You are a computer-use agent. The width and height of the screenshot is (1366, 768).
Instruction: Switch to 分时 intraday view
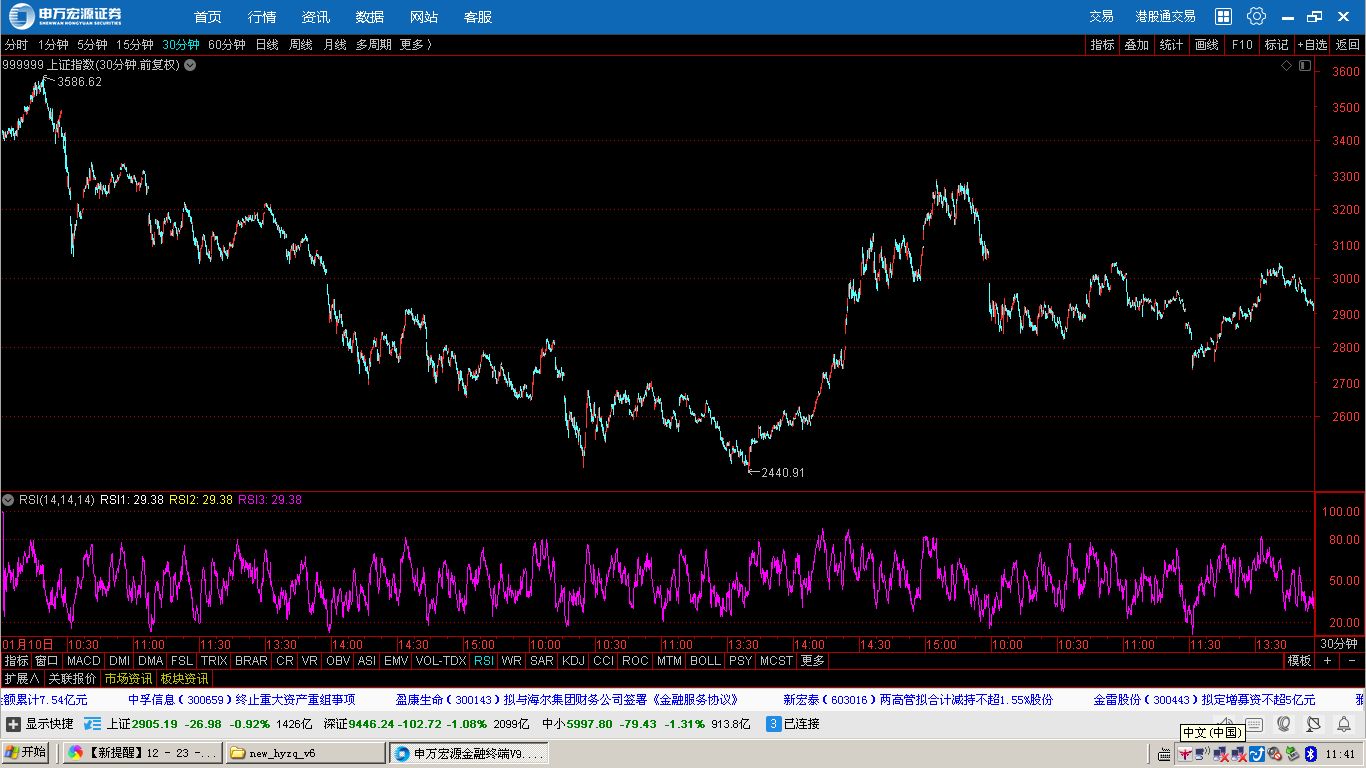point(16,45)
